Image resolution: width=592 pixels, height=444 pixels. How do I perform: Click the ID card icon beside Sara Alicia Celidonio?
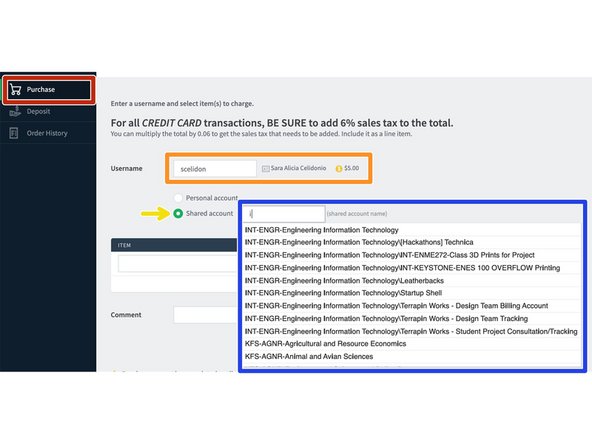265,168
